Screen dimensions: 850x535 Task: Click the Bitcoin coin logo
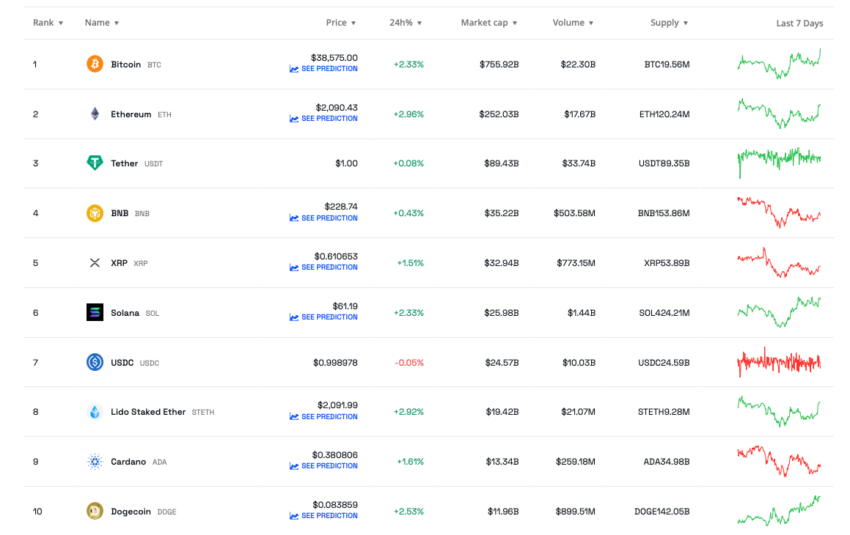[x=95, y=64]
